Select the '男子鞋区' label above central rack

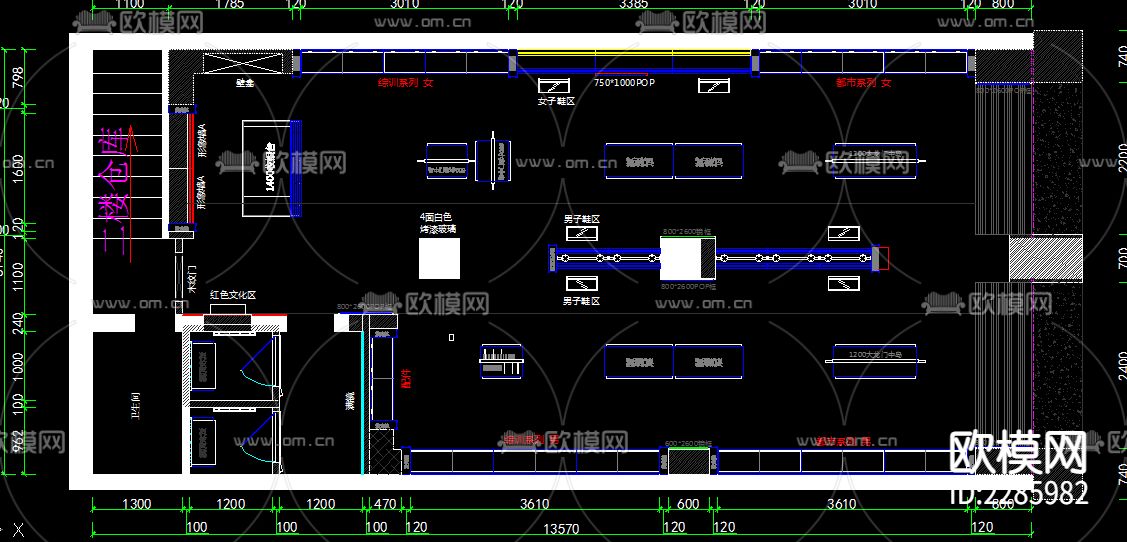pyautogui.click(x=581, y=219)
